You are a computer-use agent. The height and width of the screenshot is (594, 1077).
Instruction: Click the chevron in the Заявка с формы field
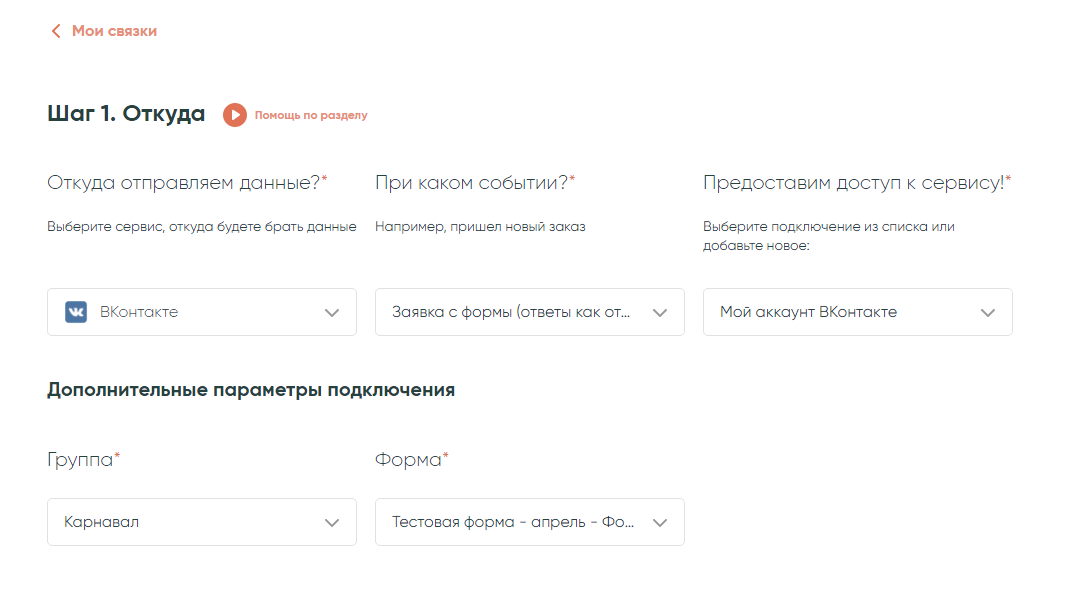pos(660,312)
